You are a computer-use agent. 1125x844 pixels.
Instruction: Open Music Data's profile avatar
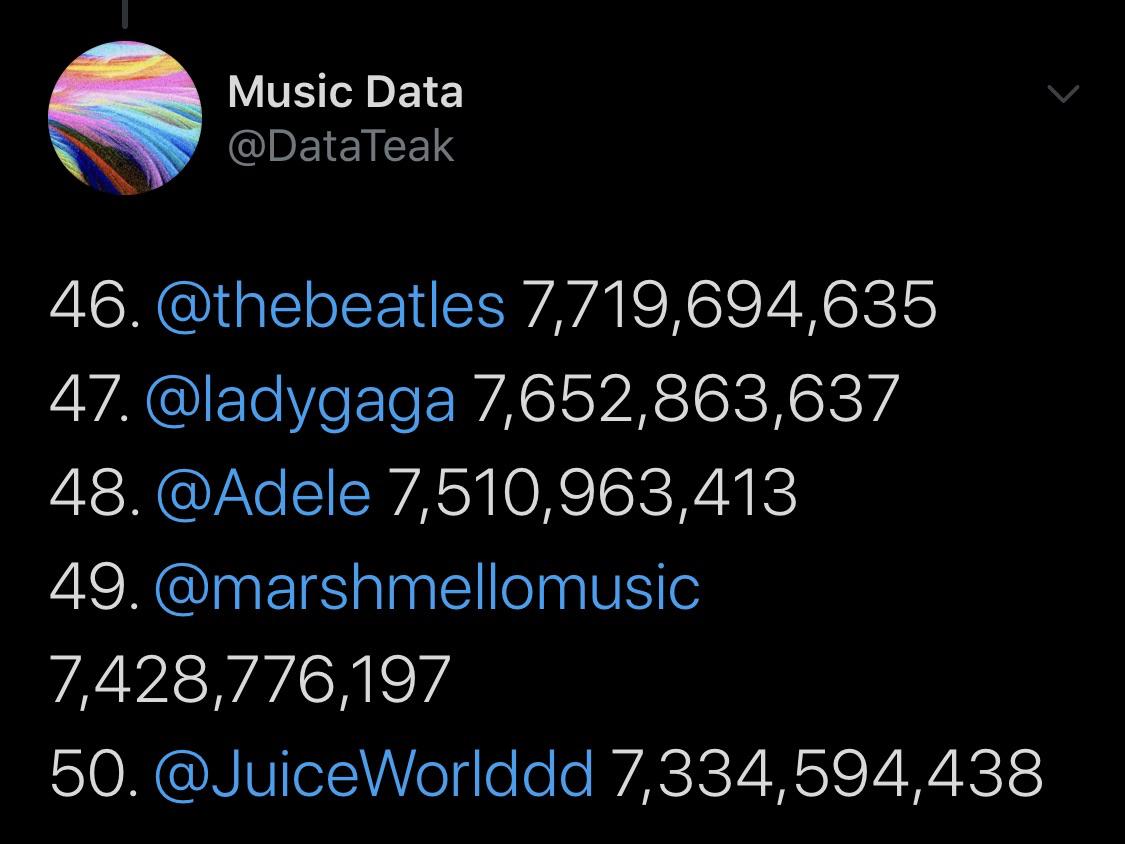coord(124,117)
